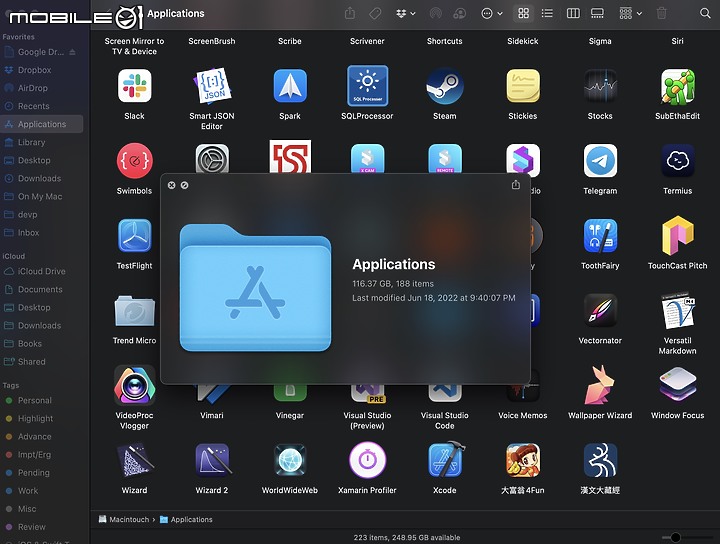The height and width of the screenshot is (544, 720).
Task: Select the Shared sidebar item
Action: point(42,362)
